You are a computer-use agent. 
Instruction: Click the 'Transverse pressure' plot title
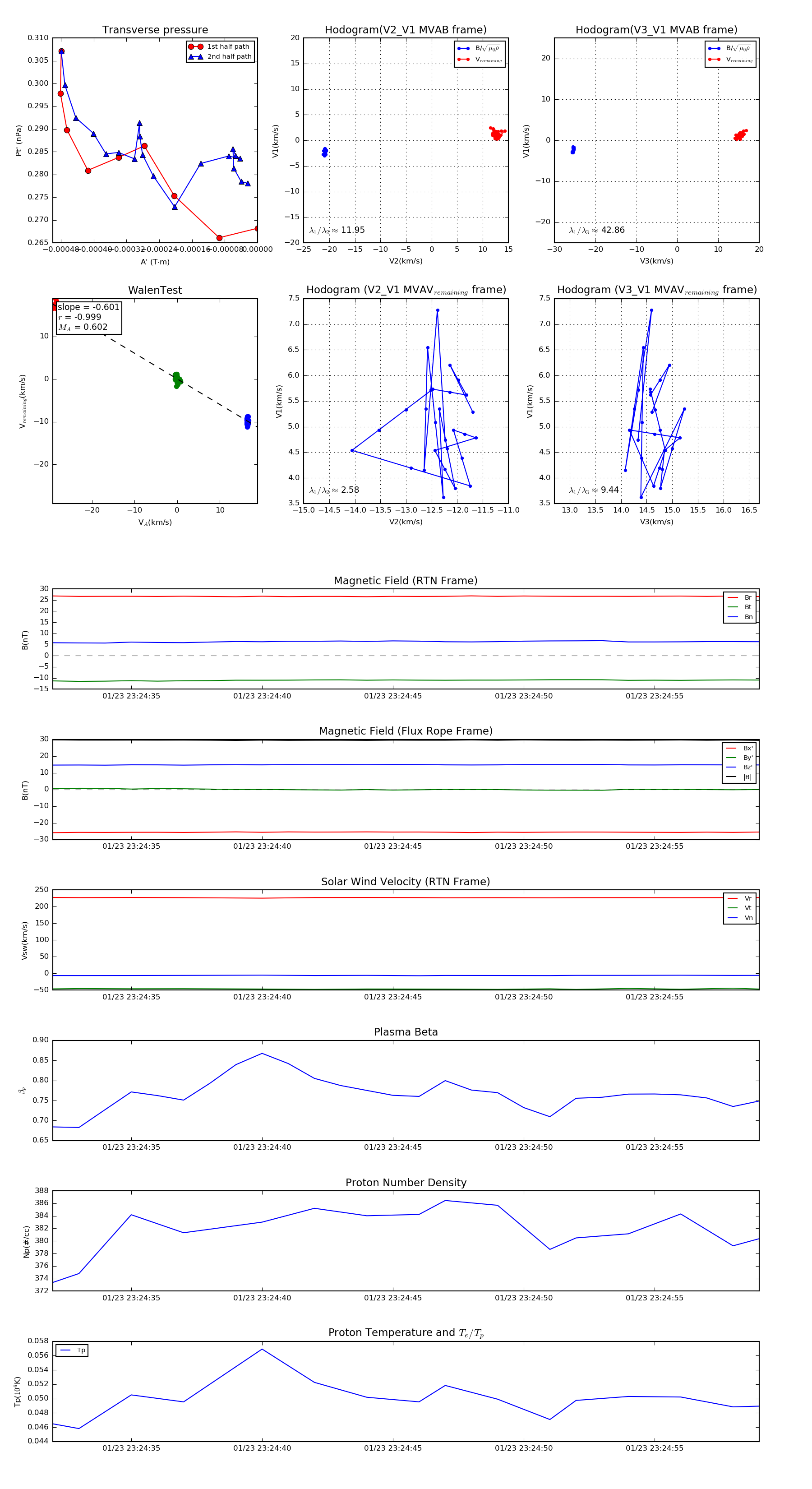[155, 30]
